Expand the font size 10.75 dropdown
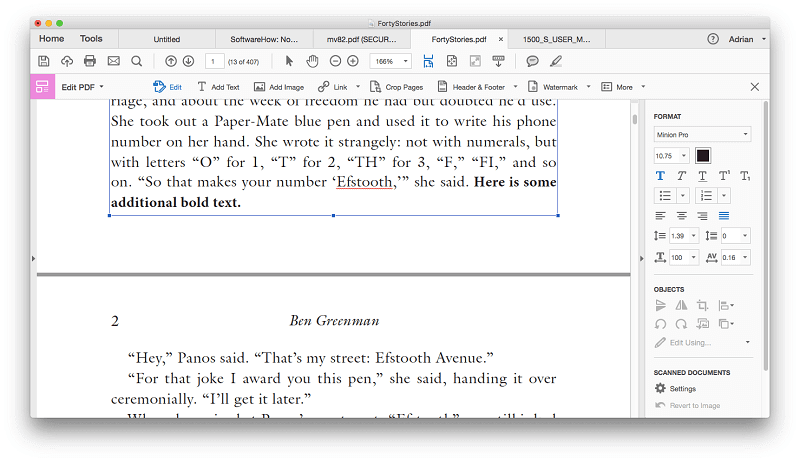 (x=671, y=155)
